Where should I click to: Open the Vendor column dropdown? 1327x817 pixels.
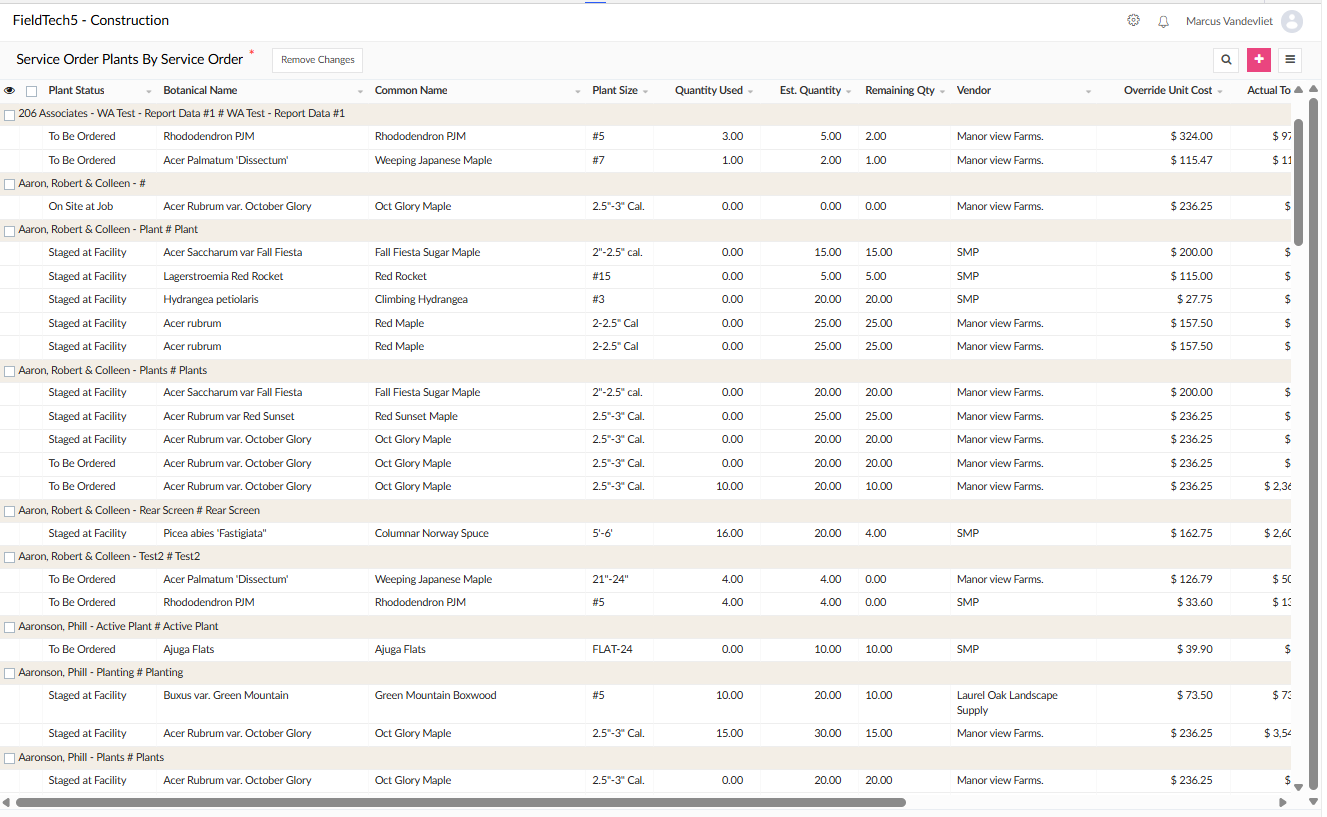1089,92
